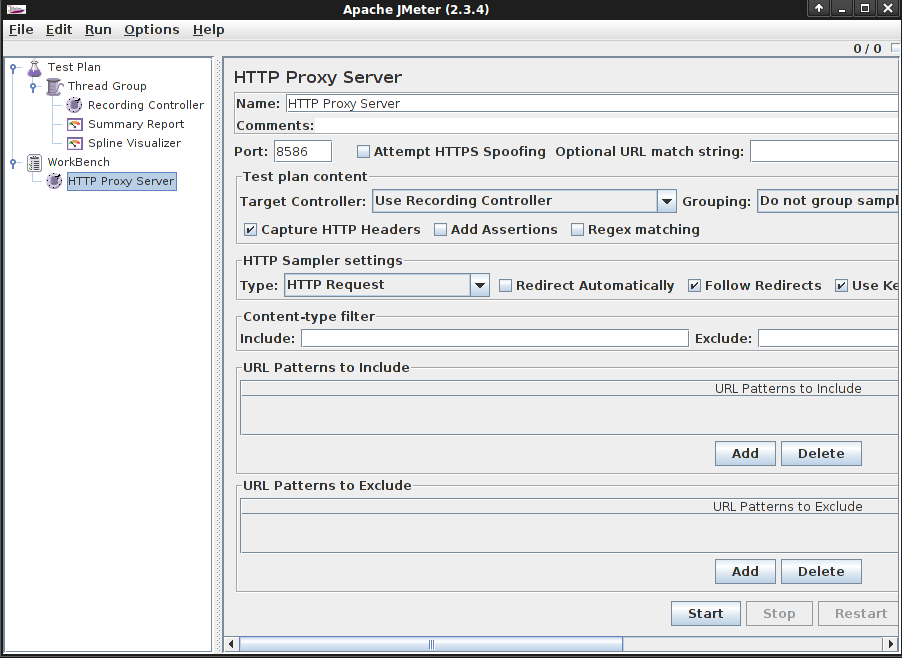Open the Target Controller dropdown
902x660 pixels.
pos(667,201)
